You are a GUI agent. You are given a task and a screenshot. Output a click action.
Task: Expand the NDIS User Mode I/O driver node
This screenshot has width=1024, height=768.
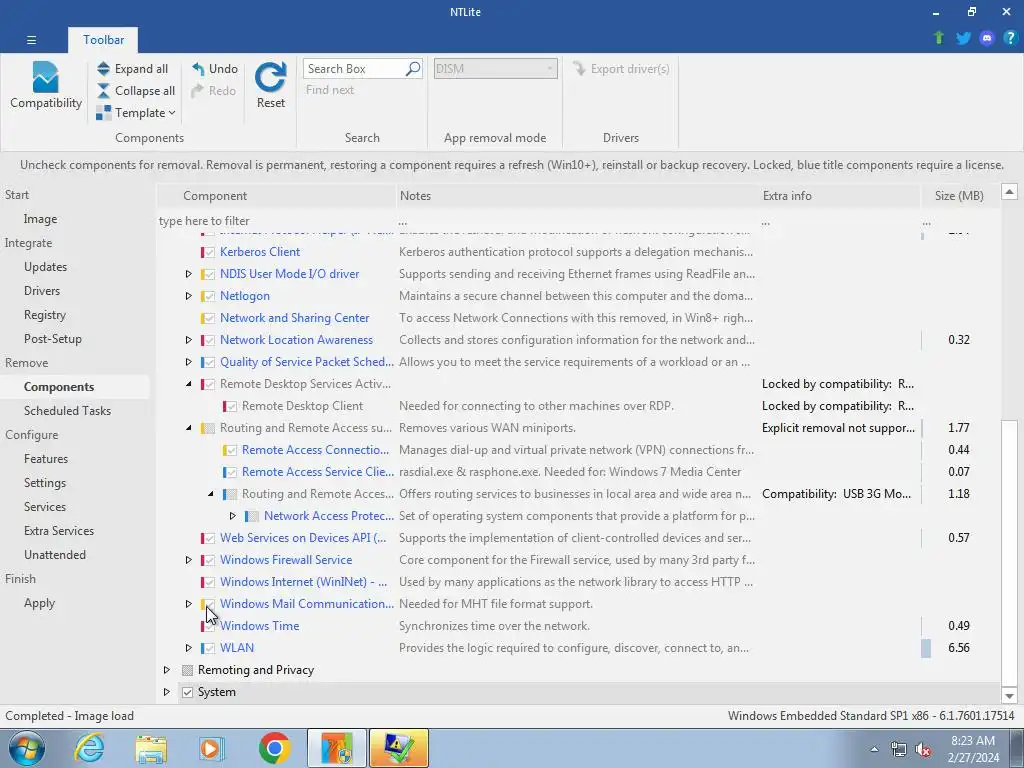pyautogui.click(x=188, y=274)
